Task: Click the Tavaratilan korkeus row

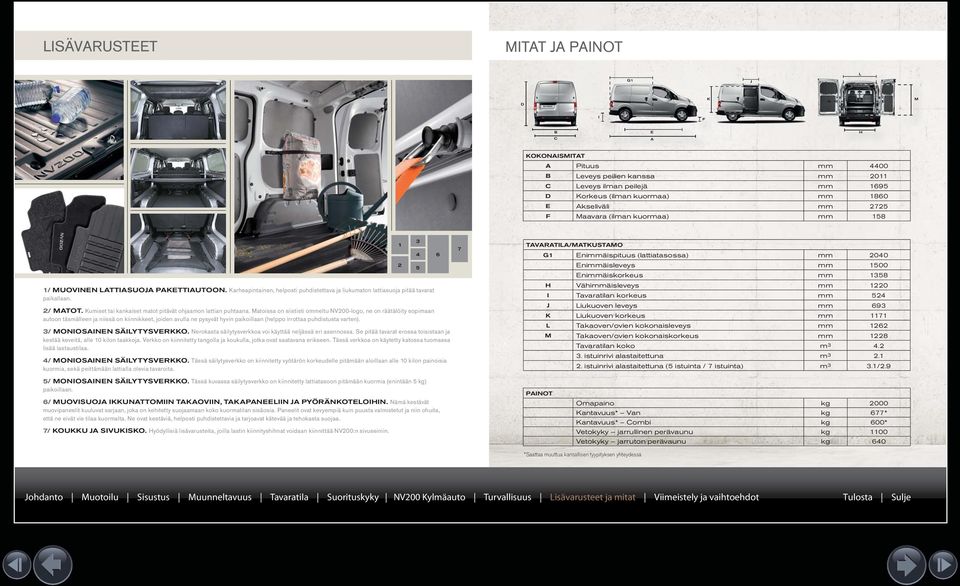Action: point(716,295)
